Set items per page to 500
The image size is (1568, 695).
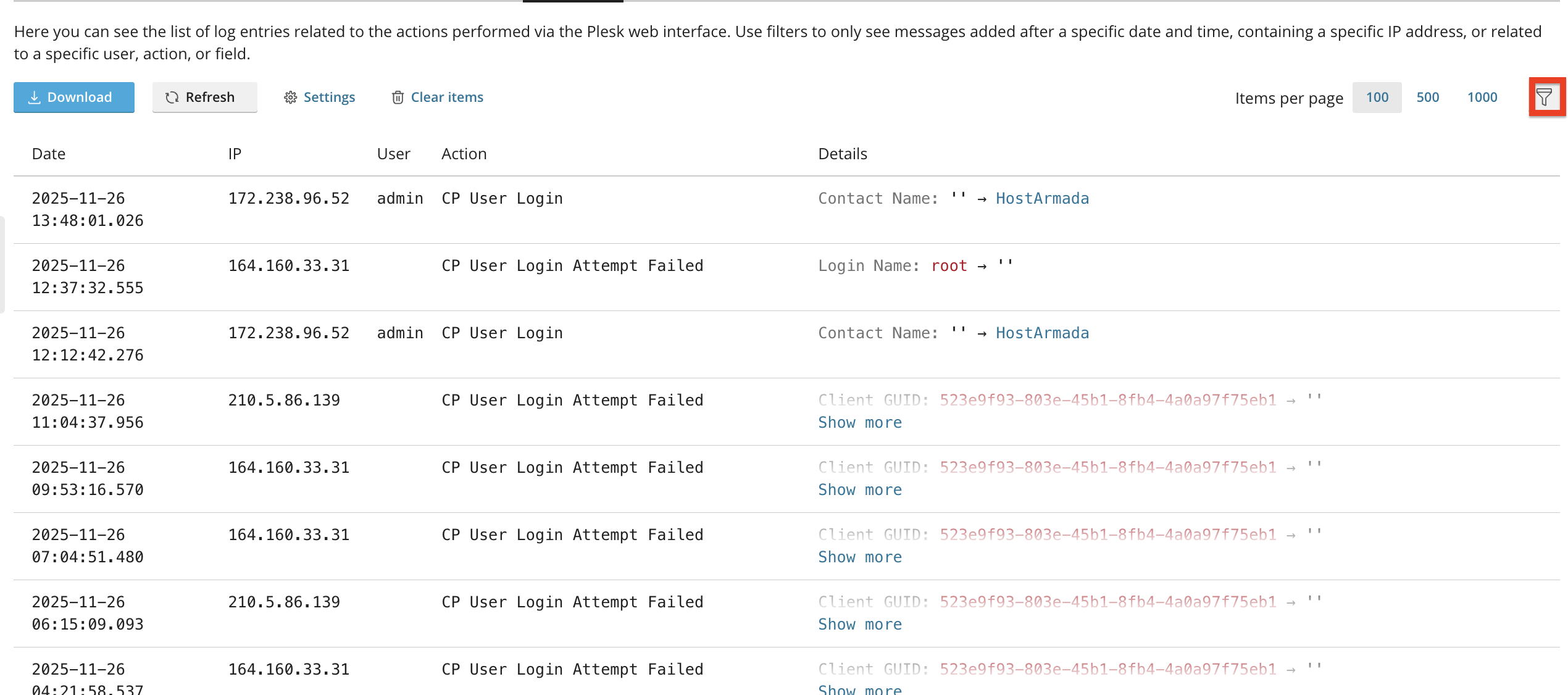coord(1427,97)
